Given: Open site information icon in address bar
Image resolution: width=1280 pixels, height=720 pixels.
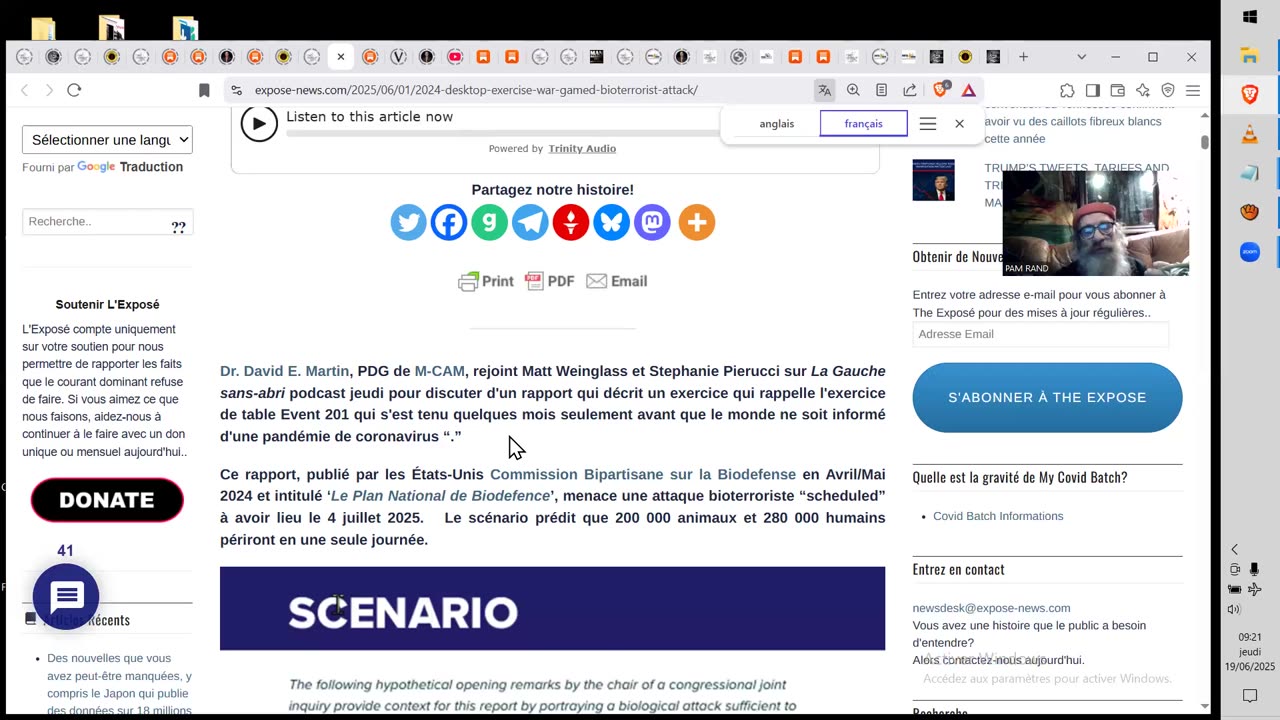Looking at the screenshot, I should (x=236, y=90).
